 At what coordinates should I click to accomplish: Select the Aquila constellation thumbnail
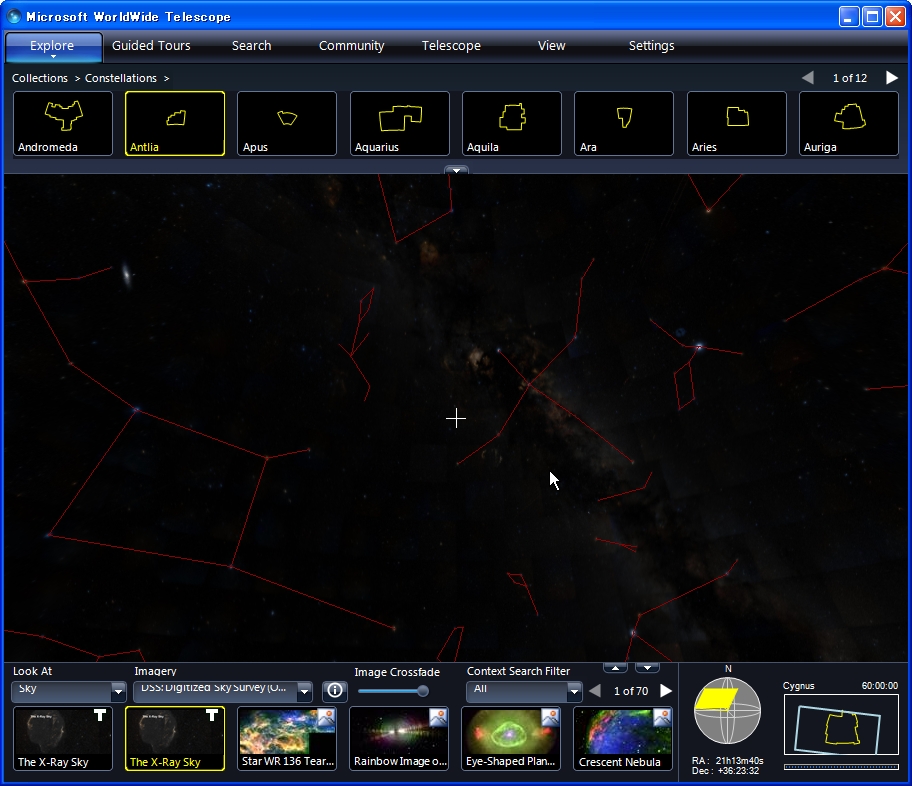tap(512, 123)
